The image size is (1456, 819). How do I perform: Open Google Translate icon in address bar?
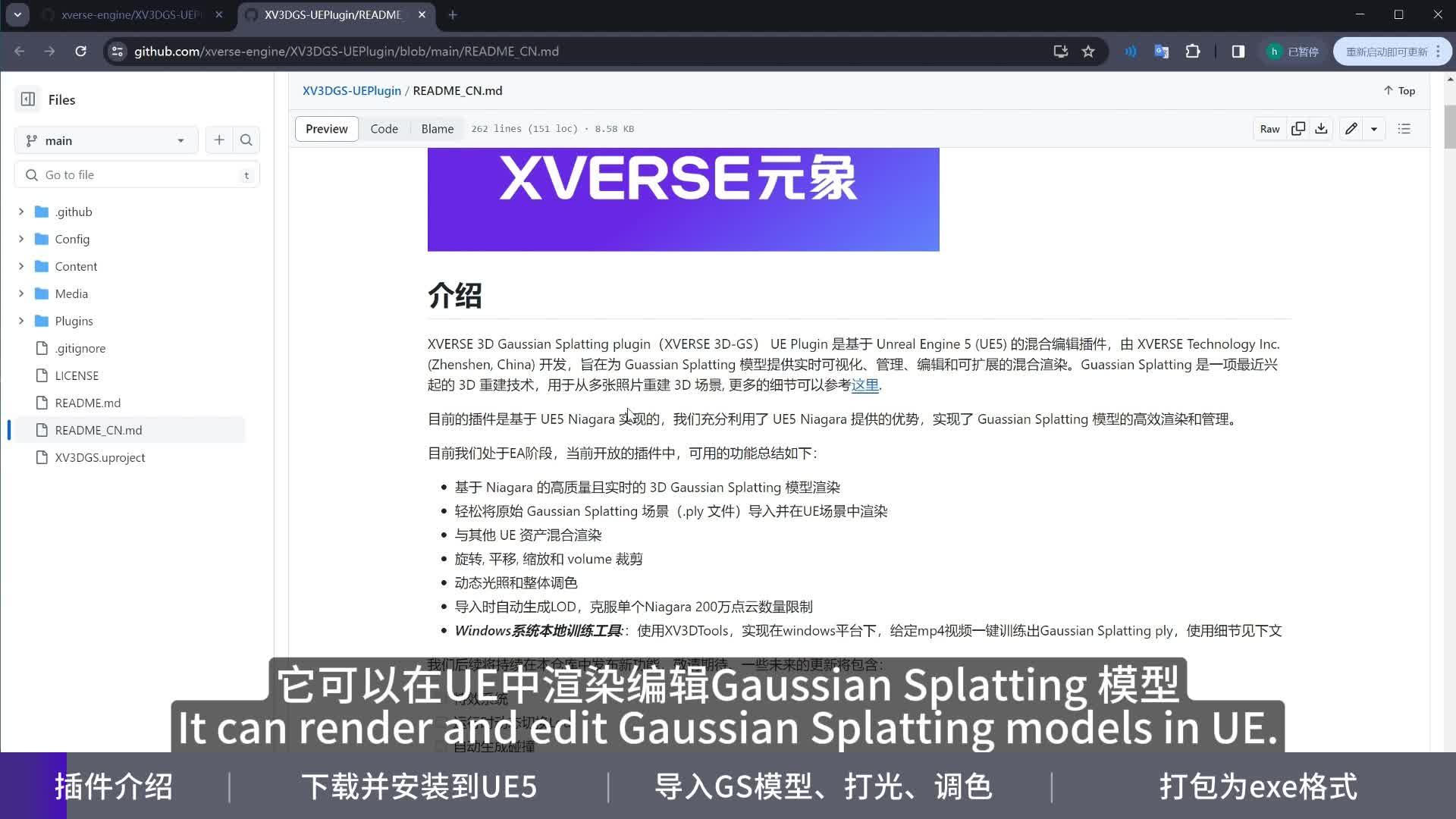tap(1161, 51)
